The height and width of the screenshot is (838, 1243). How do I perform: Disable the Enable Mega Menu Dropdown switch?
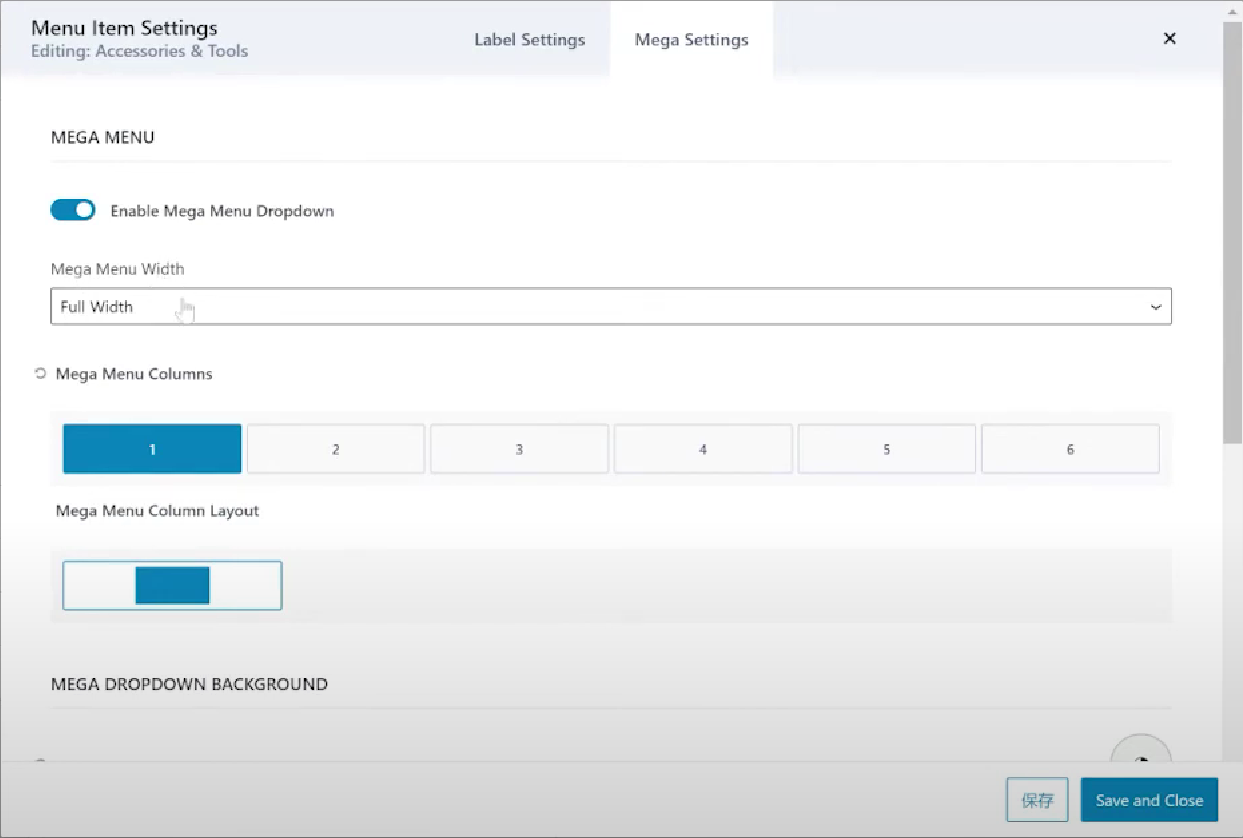tap(73, 210)
